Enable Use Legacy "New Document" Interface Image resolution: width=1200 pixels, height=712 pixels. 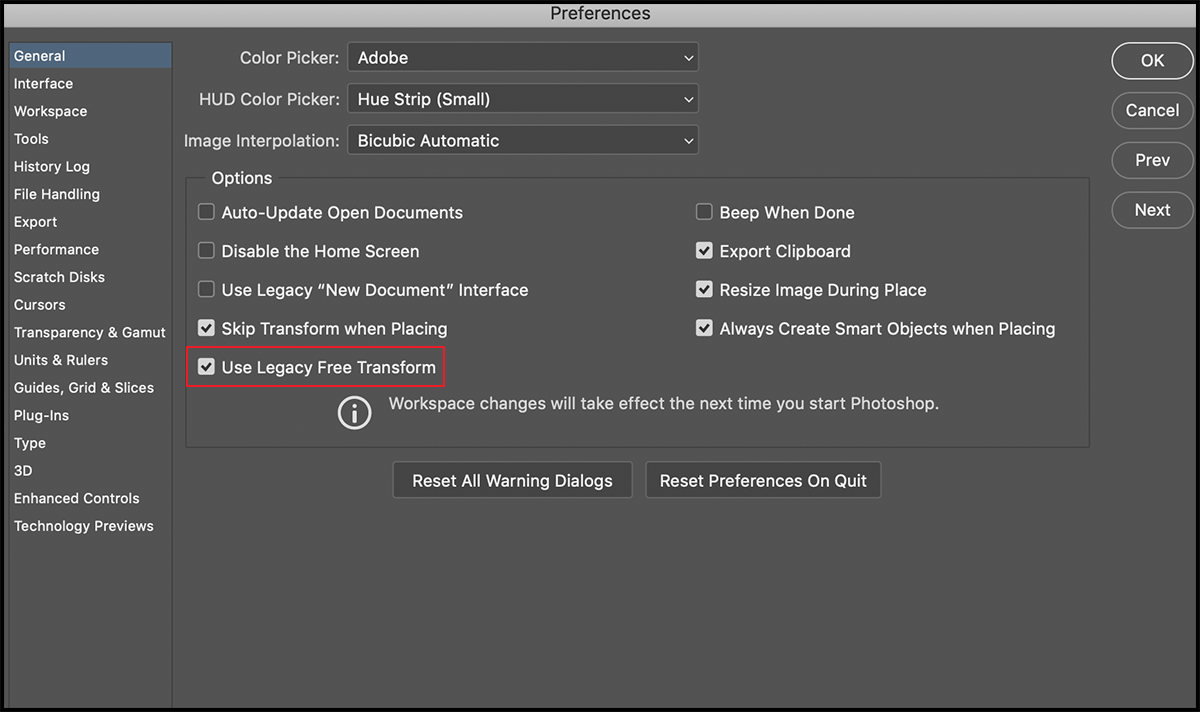(x=206, y=290)
